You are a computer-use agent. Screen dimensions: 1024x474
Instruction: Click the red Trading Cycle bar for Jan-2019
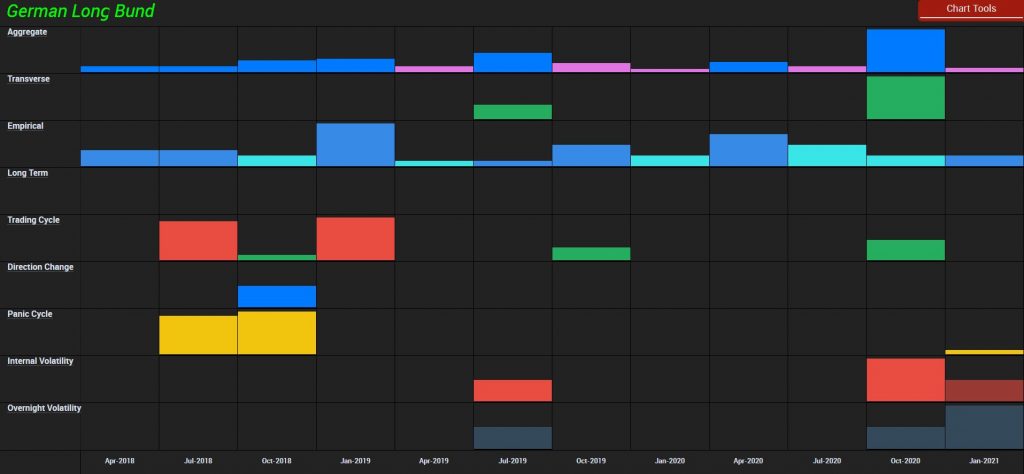tap(355, 239)
